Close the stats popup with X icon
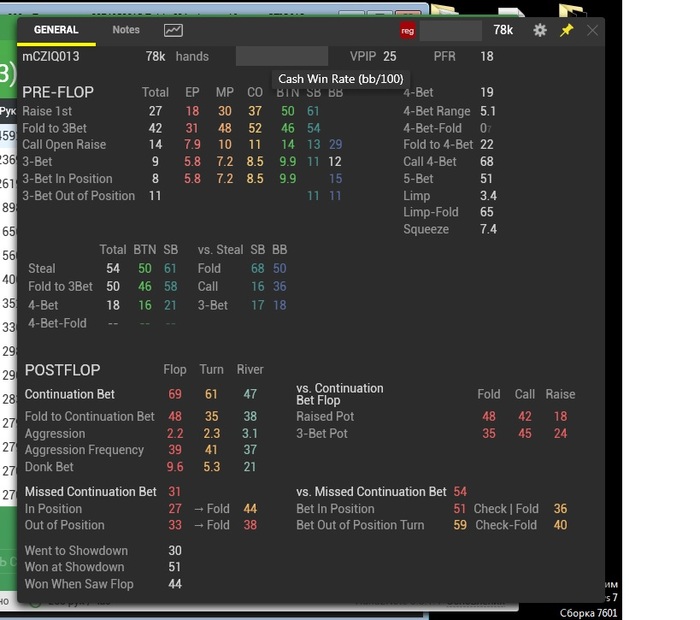700x620 pixels. click(x=592, y=30)
